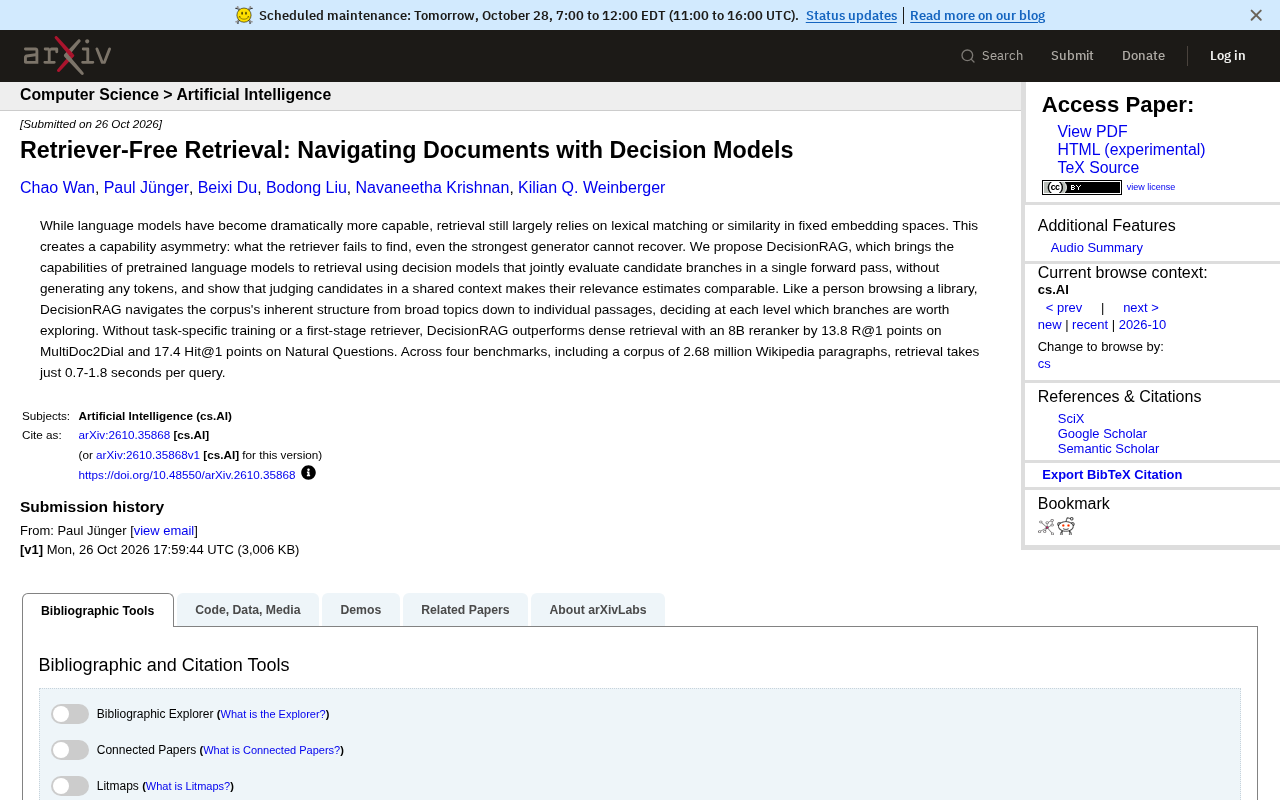Browse recent cs.AI listings
Screen dimensions: 1280x800
pos(1090,325)
